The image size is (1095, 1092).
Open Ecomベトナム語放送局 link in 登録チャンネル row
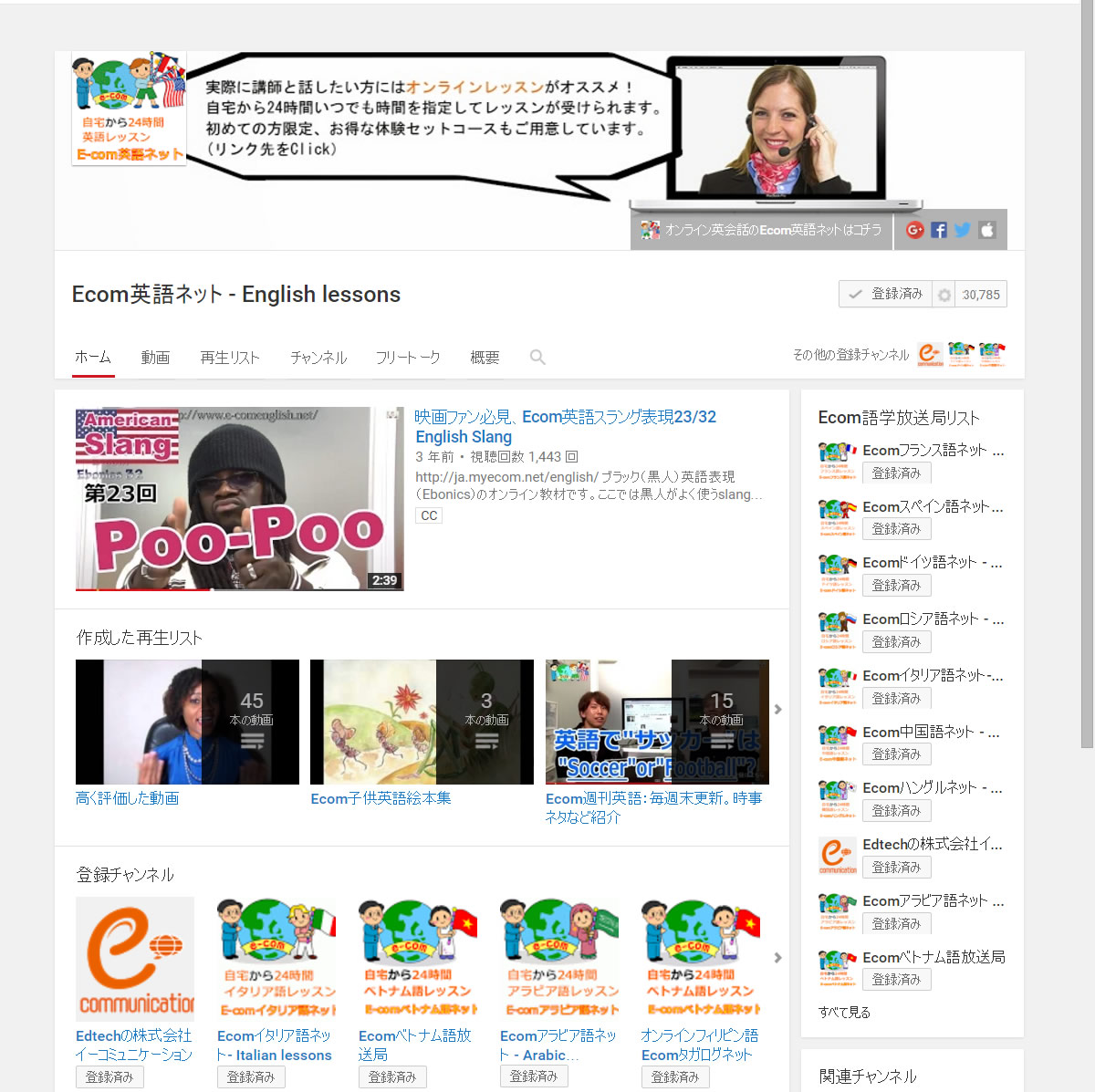tap(415, 1045)
